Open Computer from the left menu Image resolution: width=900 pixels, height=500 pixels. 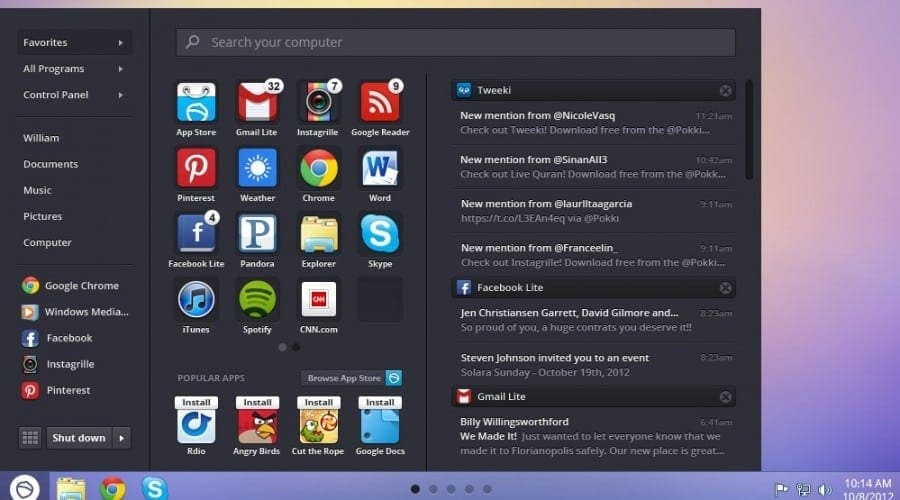(47, 242)
